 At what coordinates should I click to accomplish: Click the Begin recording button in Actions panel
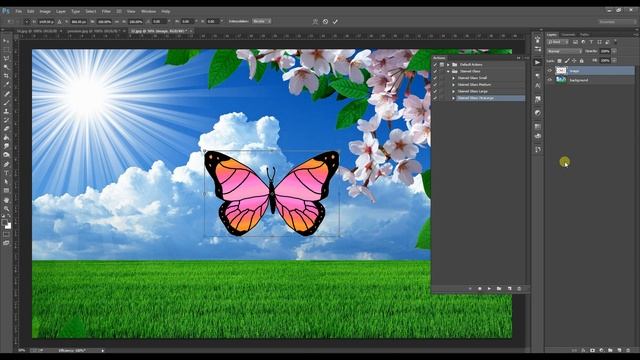tap(480, 289)
